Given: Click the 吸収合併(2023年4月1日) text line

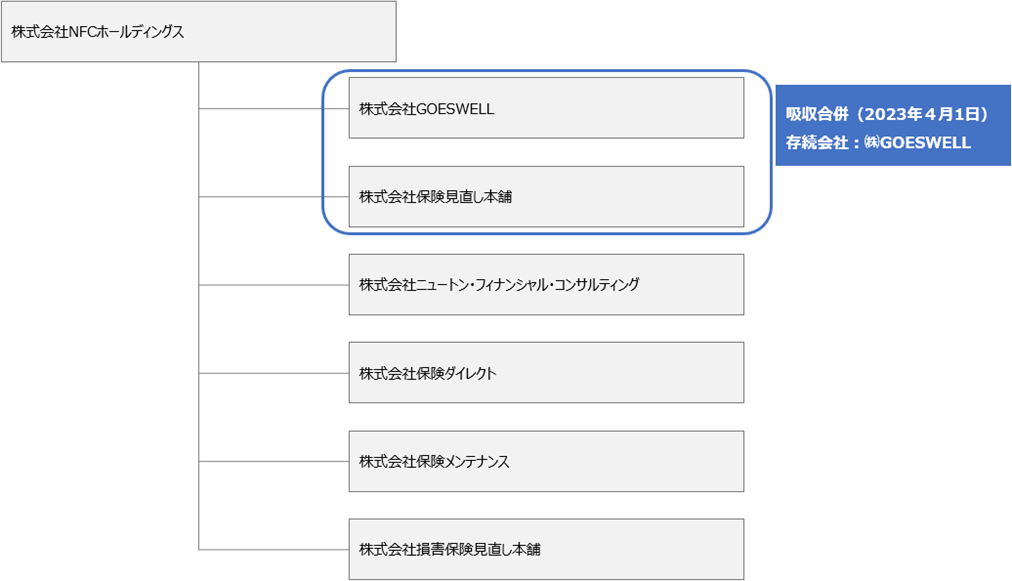Looking at the screenshot, I should point(886,115).
